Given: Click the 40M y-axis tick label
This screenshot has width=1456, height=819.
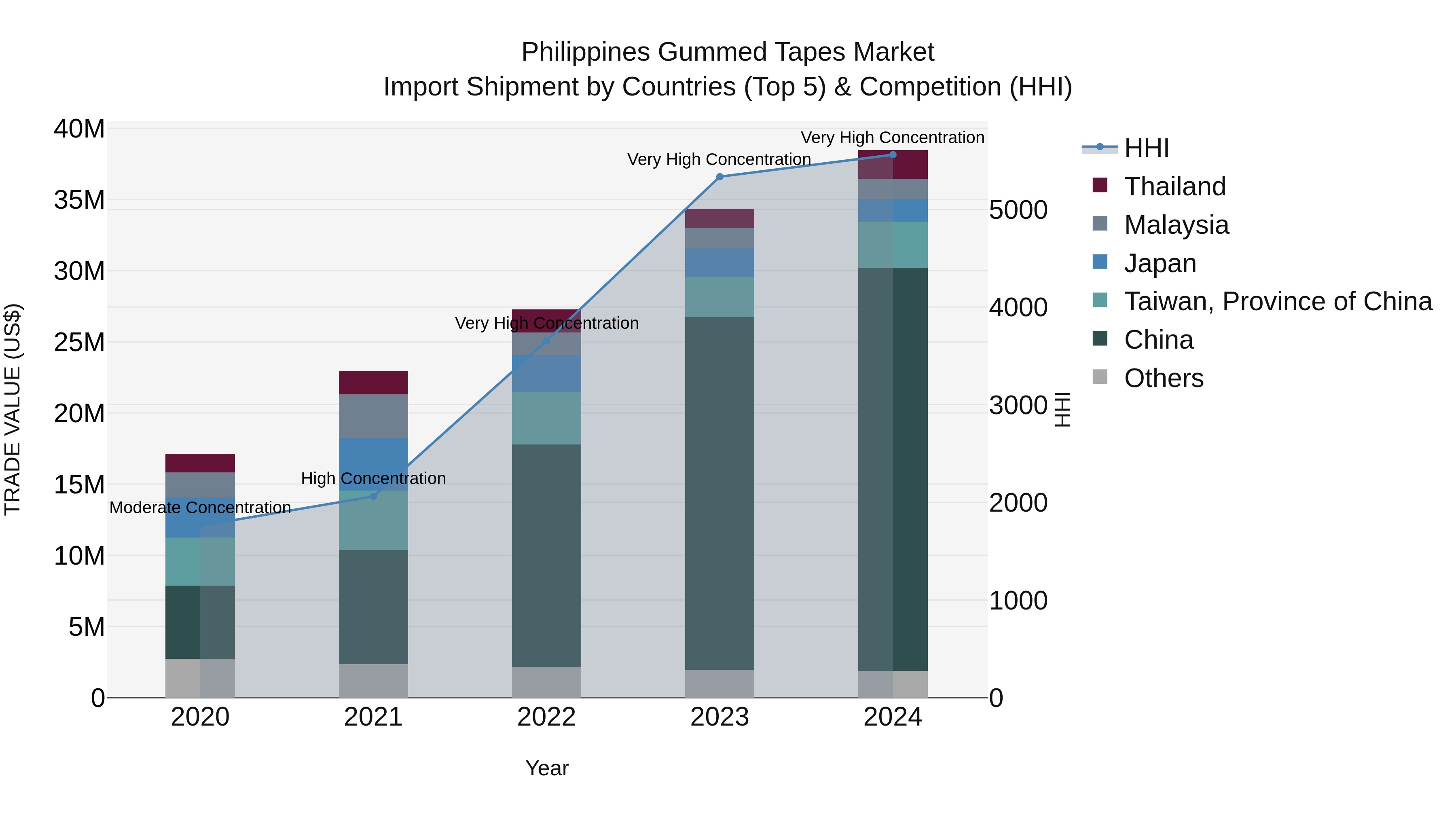Looking at the screenshot, I should pos(79,129).
